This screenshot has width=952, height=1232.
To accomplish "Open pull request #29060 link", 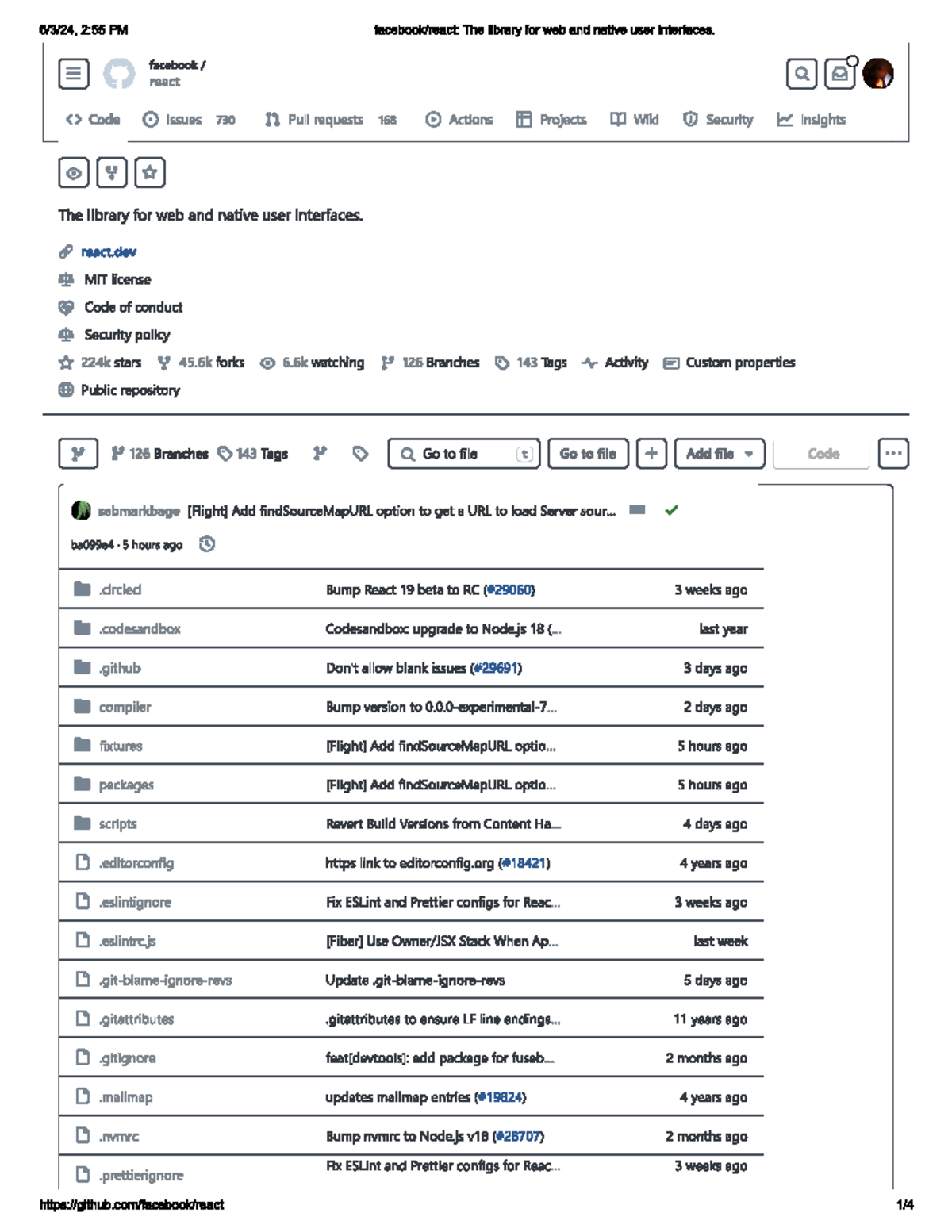I will coord(509,589).
